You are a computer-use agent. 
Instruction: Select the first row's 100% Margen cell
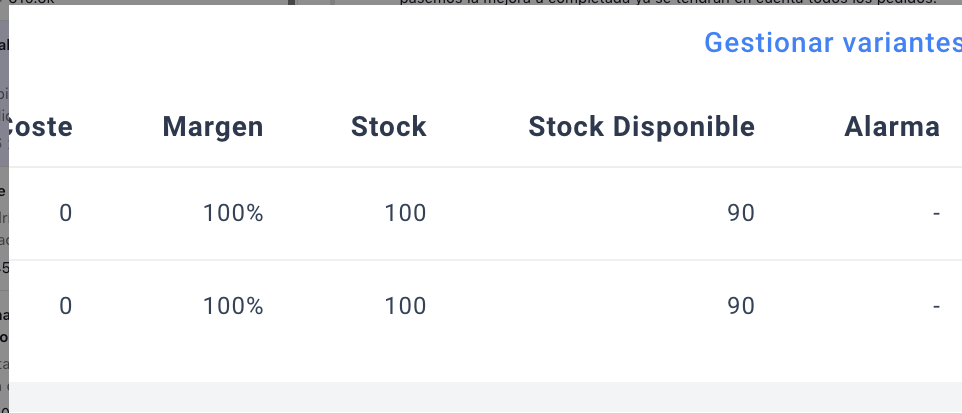pyautogui.click(x=233, y=213)
